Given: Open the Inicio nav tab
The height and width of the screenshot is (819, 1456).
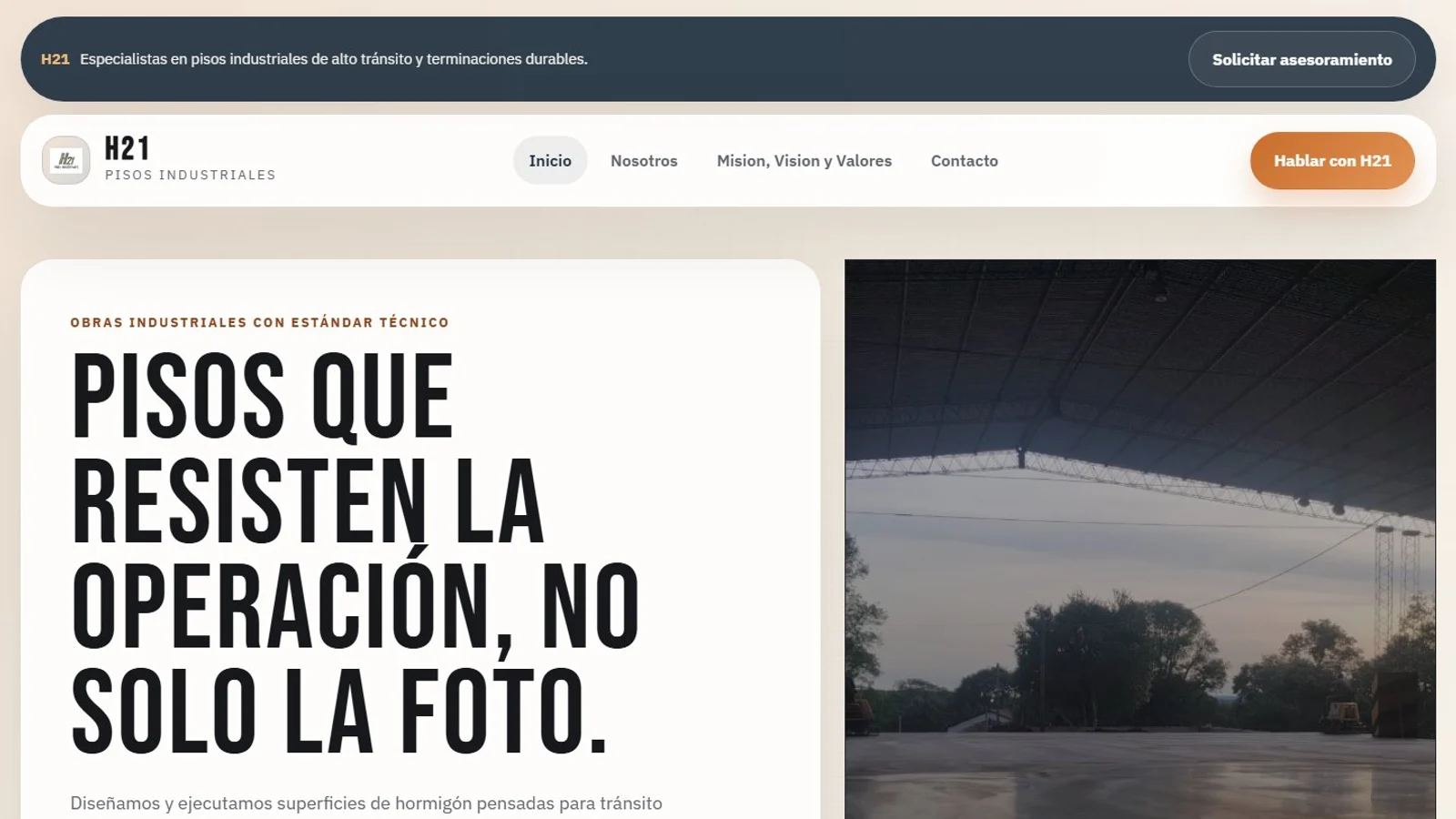Looking at the screenshot, I should [x=551, y=161].
